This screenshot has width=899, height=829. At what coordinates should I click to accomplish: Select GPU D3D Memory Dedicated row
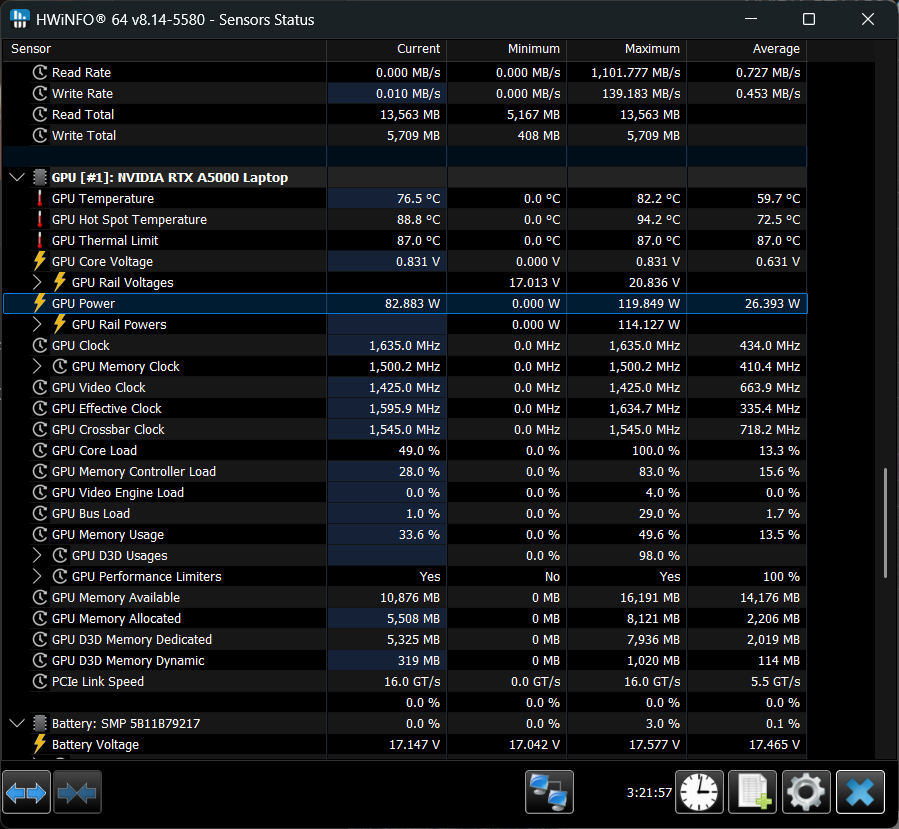tap(405, 639)
